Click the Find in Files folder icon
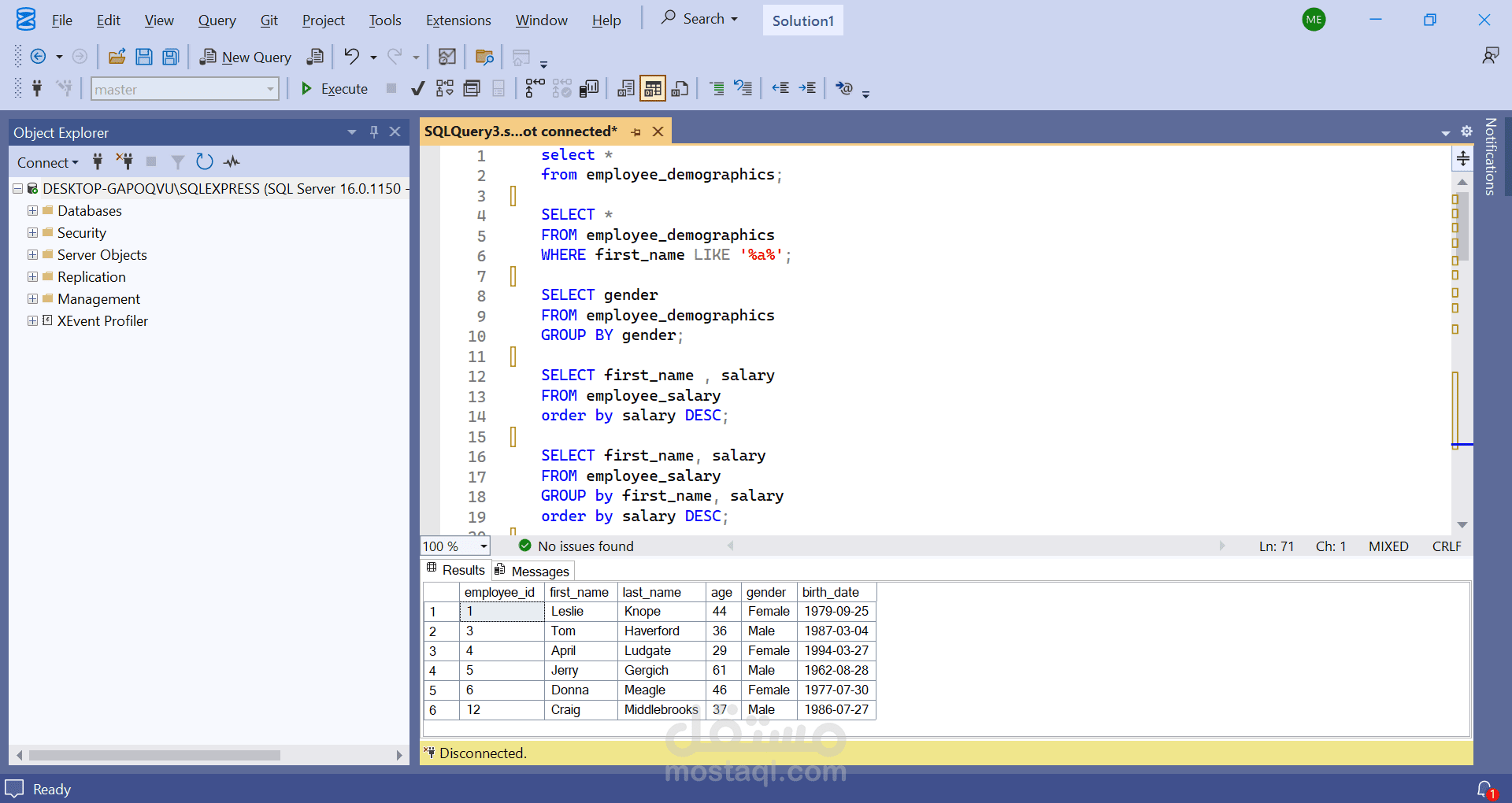This screenshot has width=1512, height=803. [x=484, y=57]
